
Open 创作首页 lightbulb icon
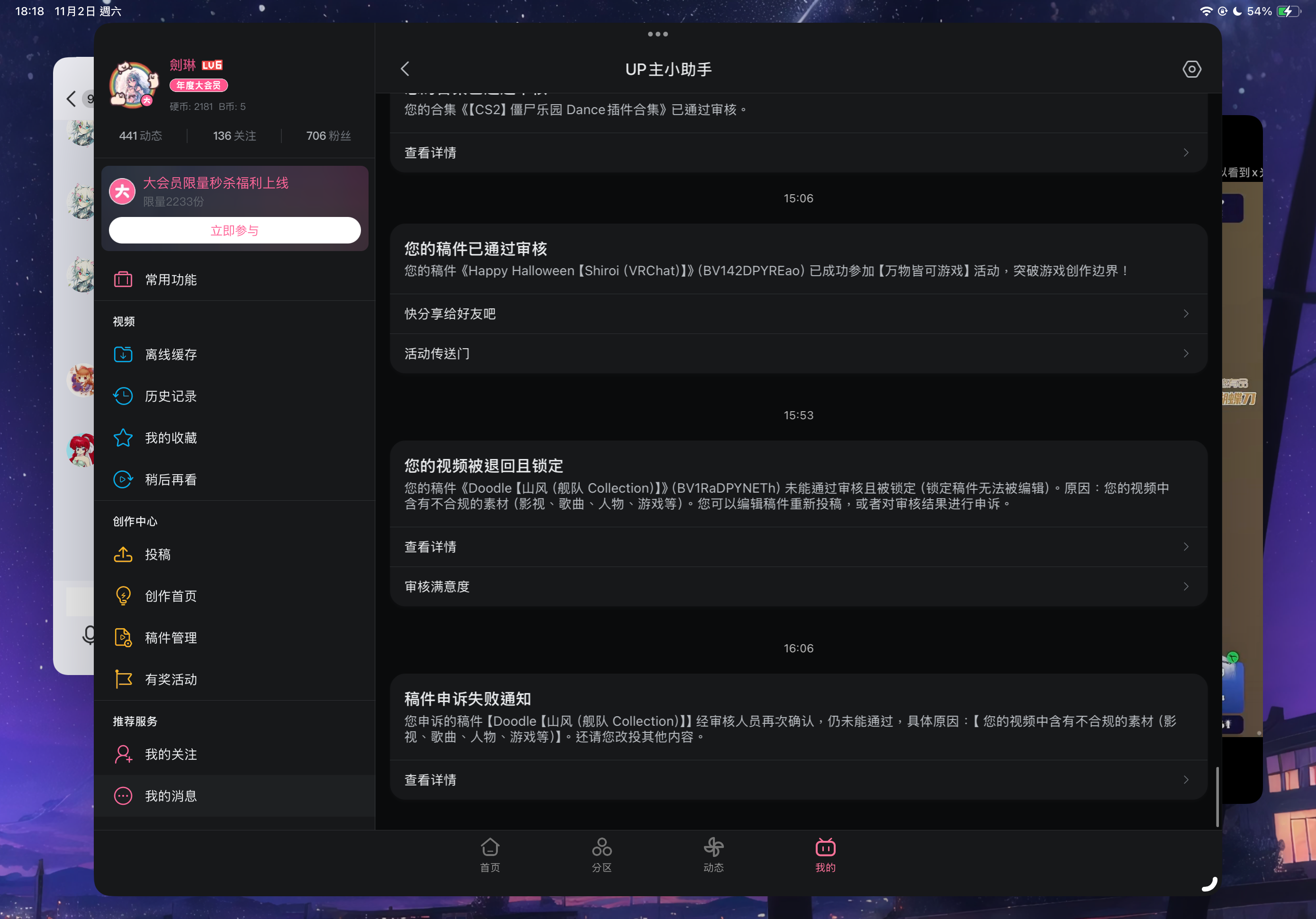(x=123, y=596)
